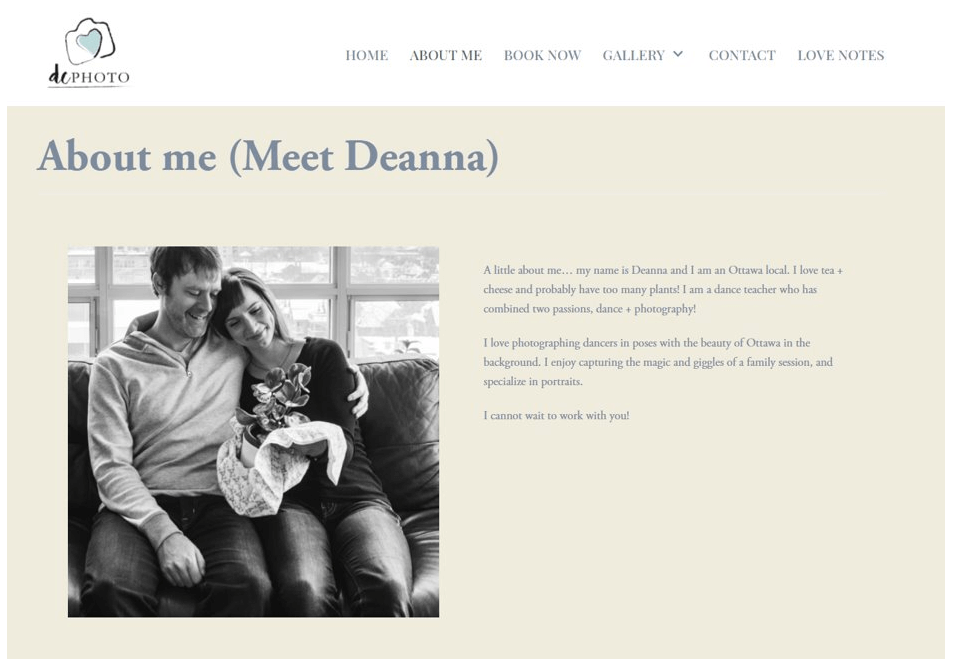Select the ABOUT ME menu item

point(446,56)
